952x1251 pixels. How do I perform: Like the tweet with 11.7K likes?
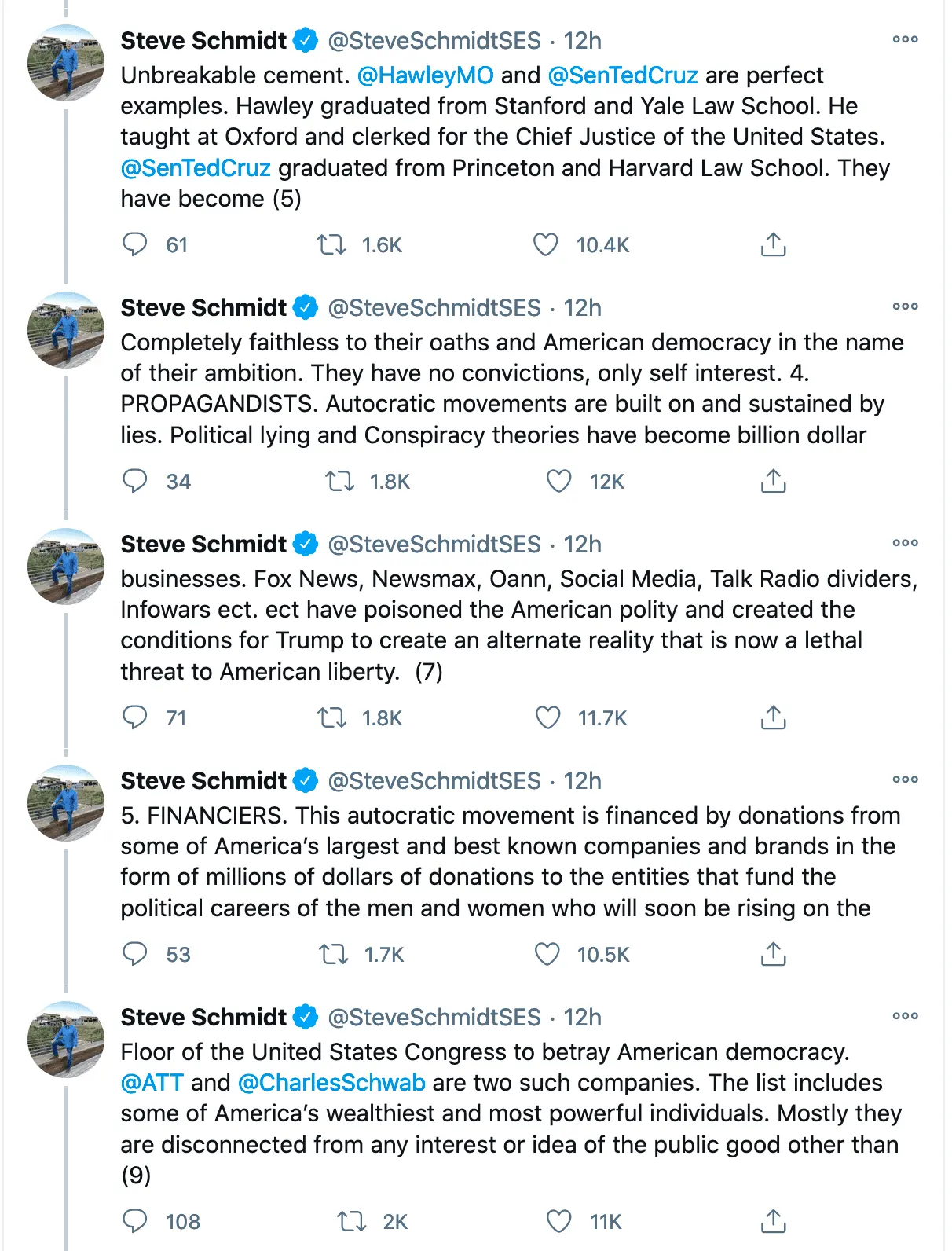pos(547,718)
